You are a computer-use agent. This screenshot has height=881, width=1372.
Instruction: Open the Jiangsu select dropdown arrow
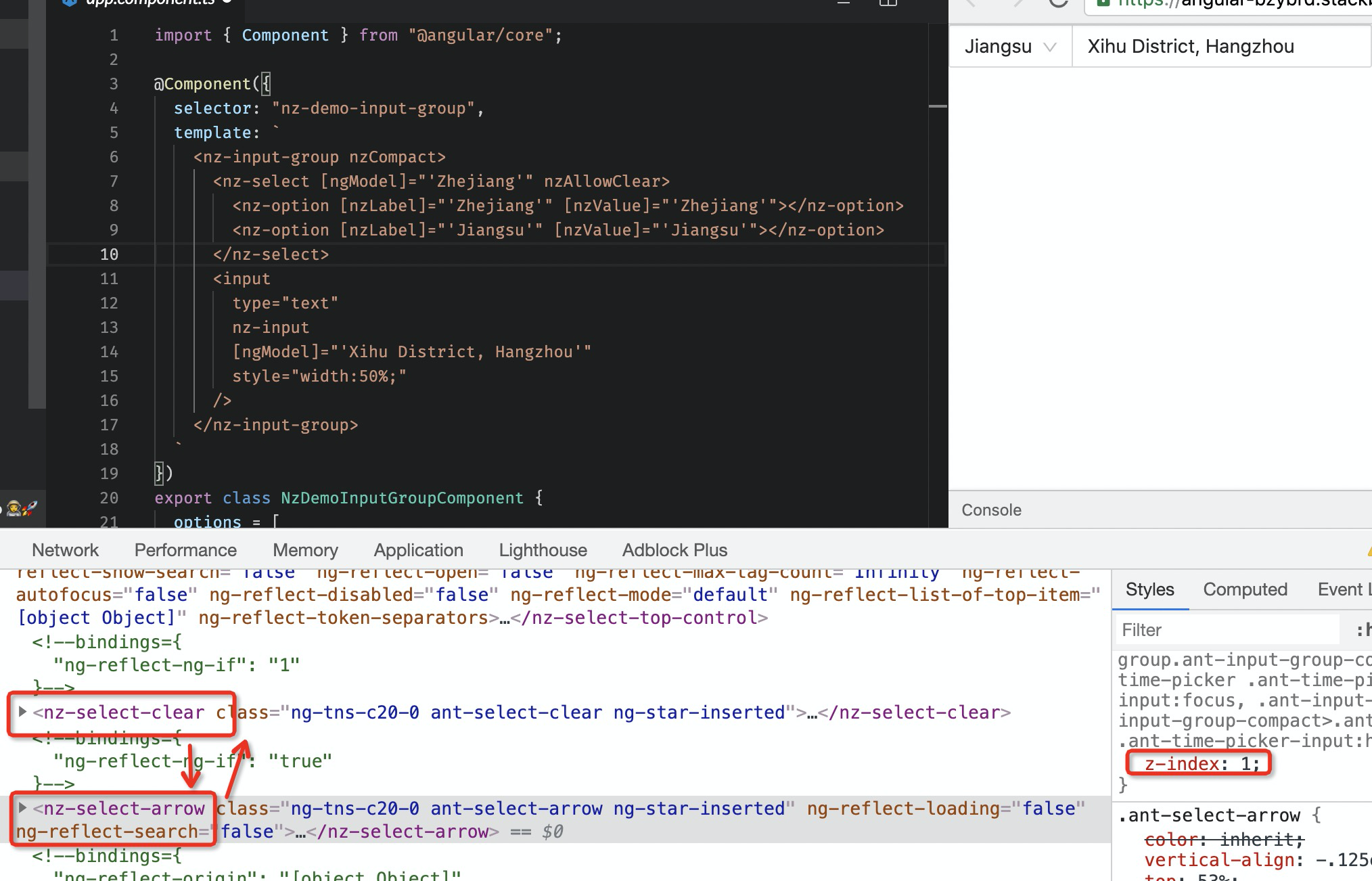click(1050, 47)
